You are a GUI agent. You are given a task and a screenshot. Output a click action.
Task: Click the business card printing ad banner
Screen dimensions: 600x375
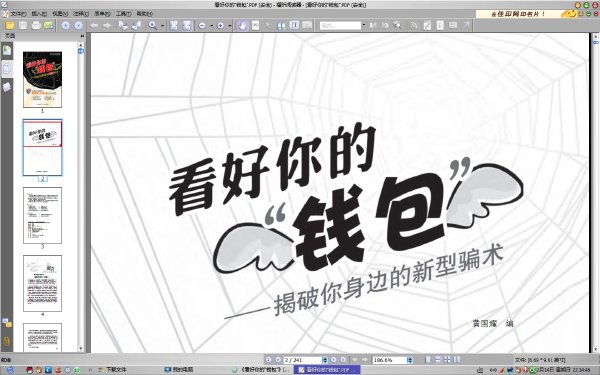click(526, 14)
